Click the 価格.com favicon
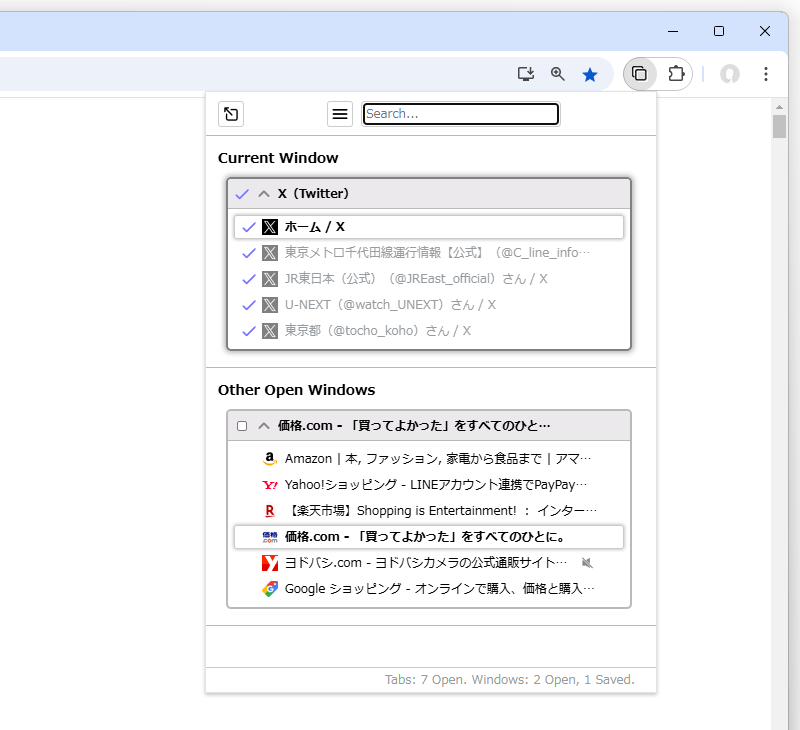 (x=270, y=537)
